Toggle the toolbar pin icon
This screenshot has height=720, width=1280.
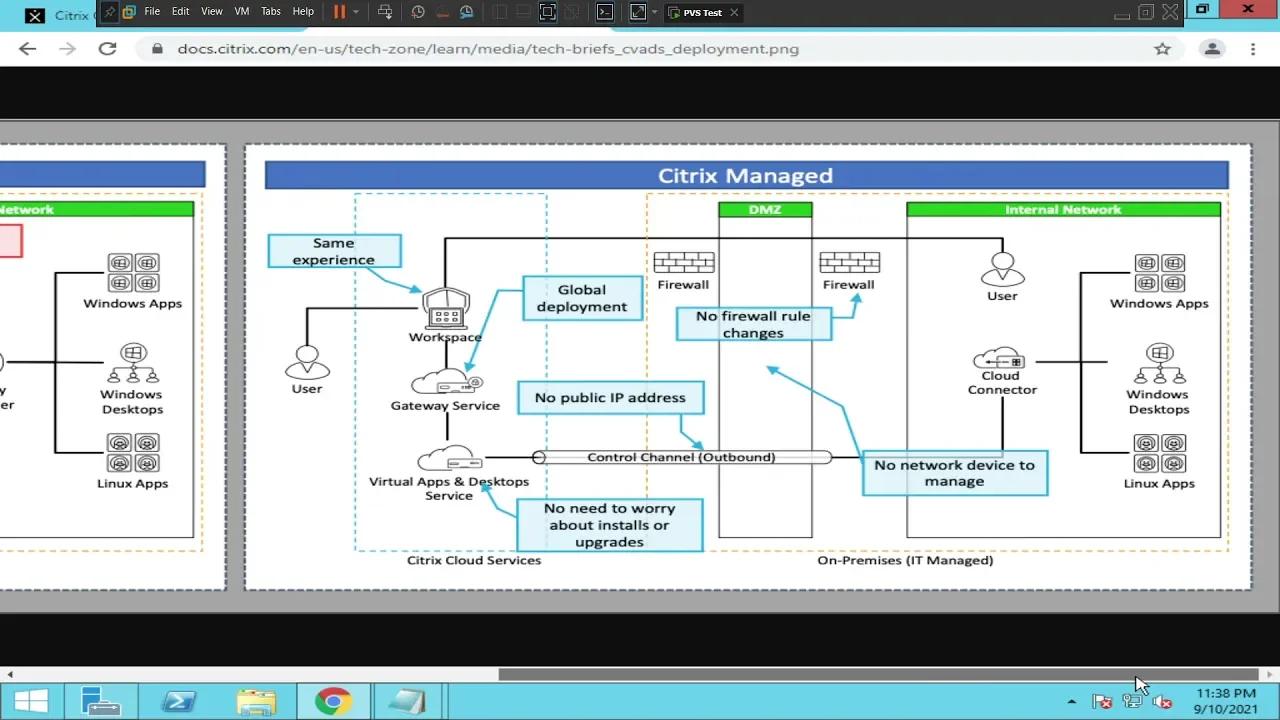point(109,12)
